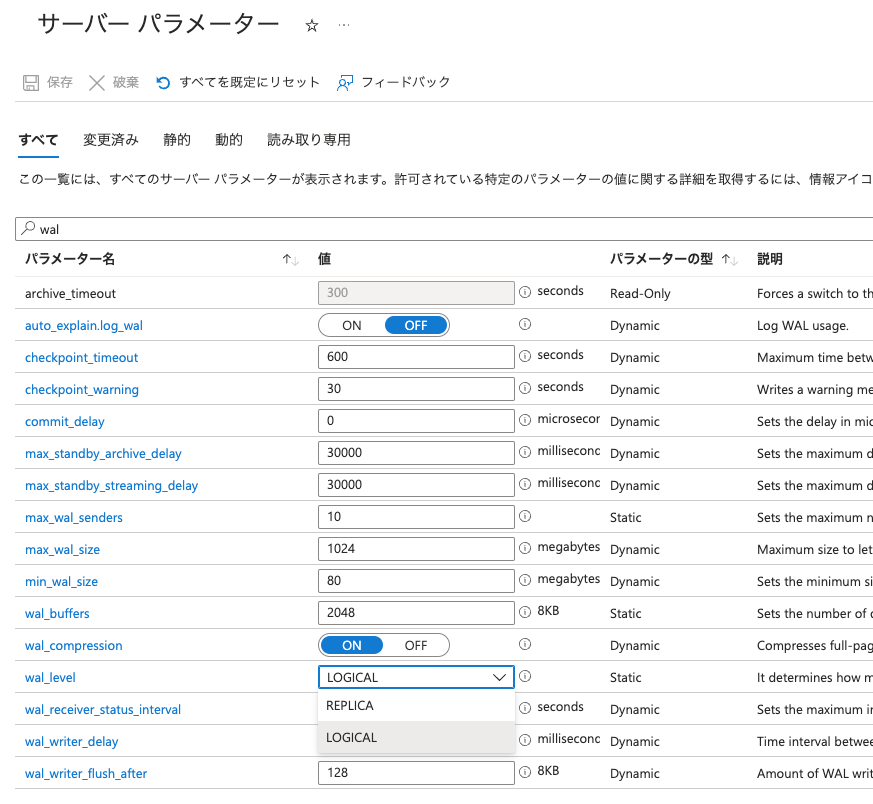This screenshot has height=804, width=873.
Task: Open the wal_writer_delay parameter link
Action: pos(71,742)
